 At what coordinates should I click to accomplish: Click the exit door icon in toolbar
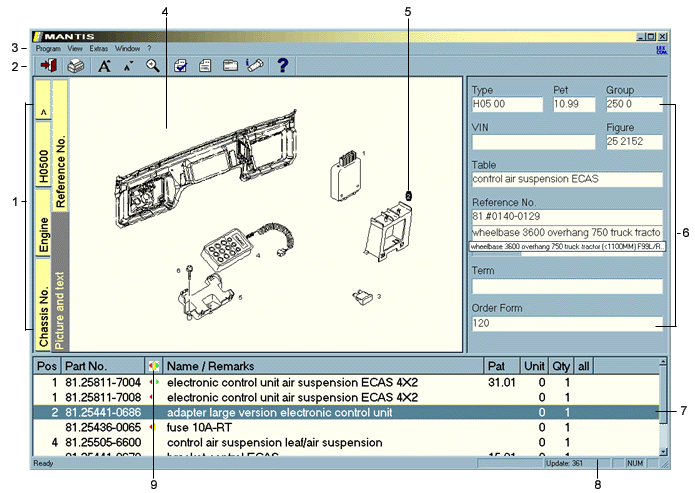(x=46, y=66)
